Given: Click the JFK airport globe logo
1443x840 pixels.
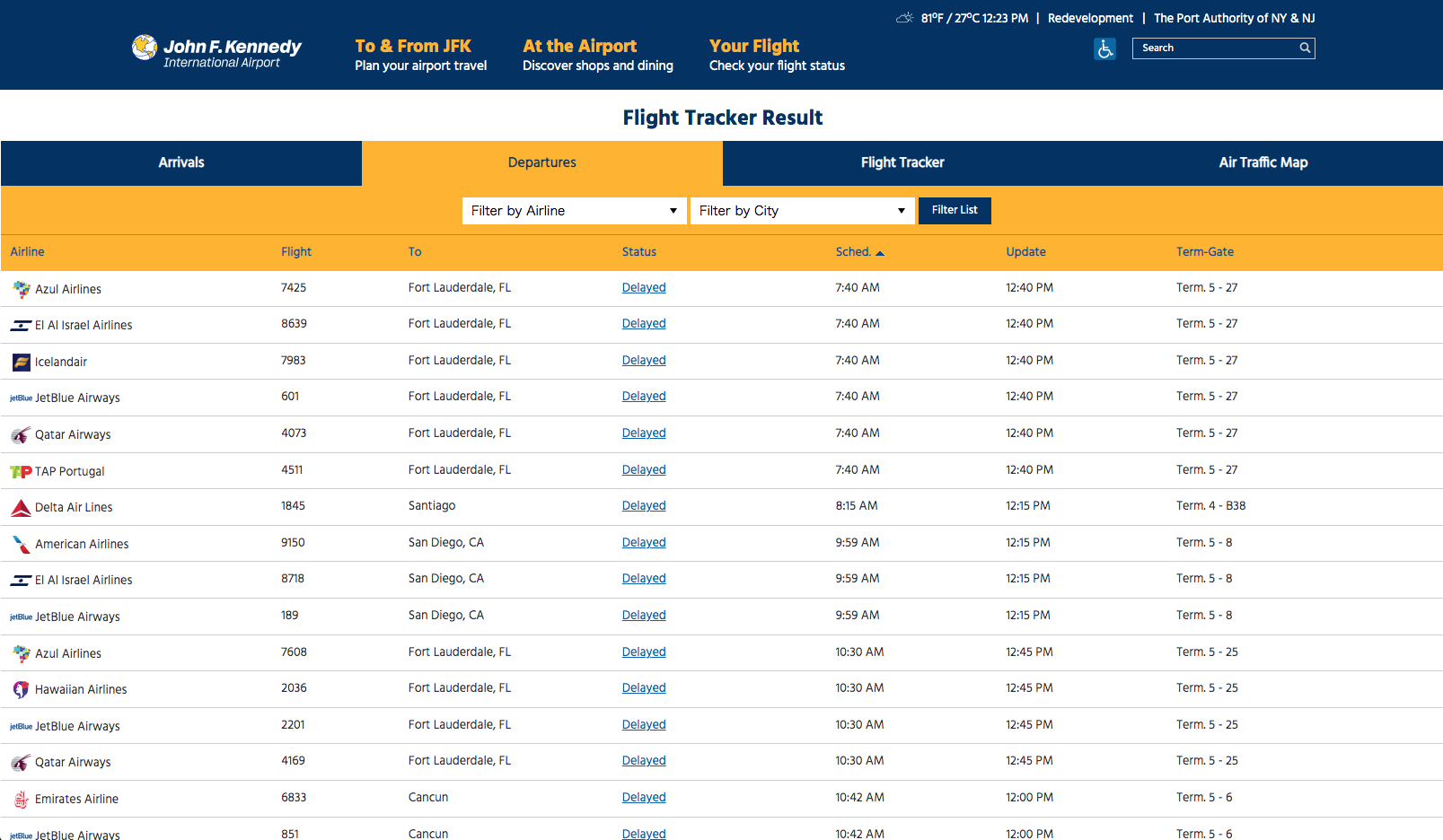Looking at the screenshot, I should [x=145, y=48].
